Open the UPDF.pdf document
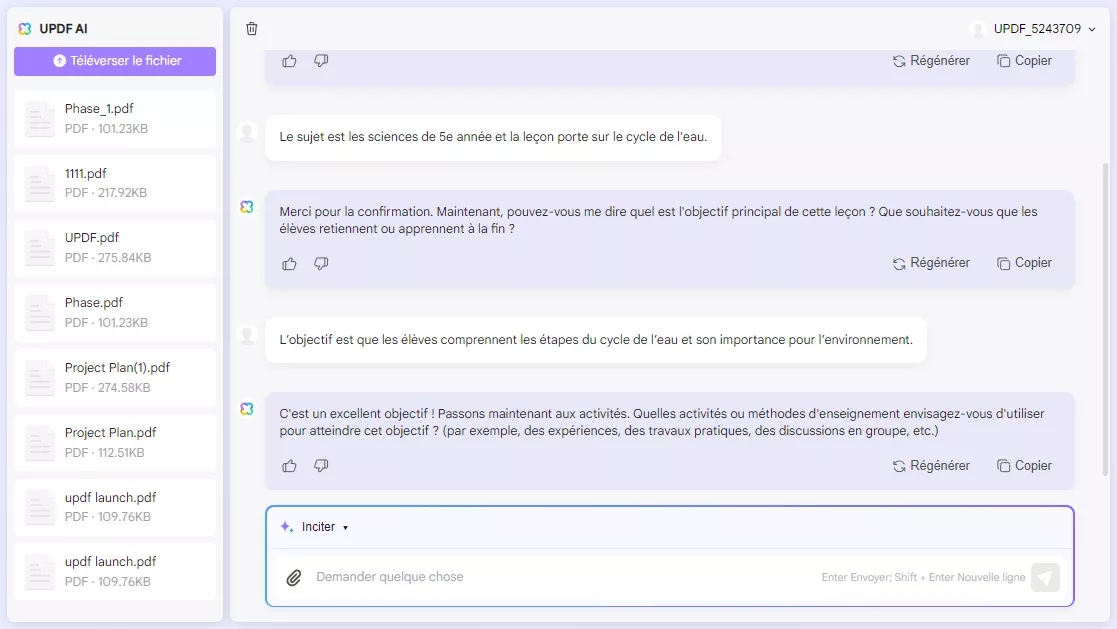 (114, 247)
